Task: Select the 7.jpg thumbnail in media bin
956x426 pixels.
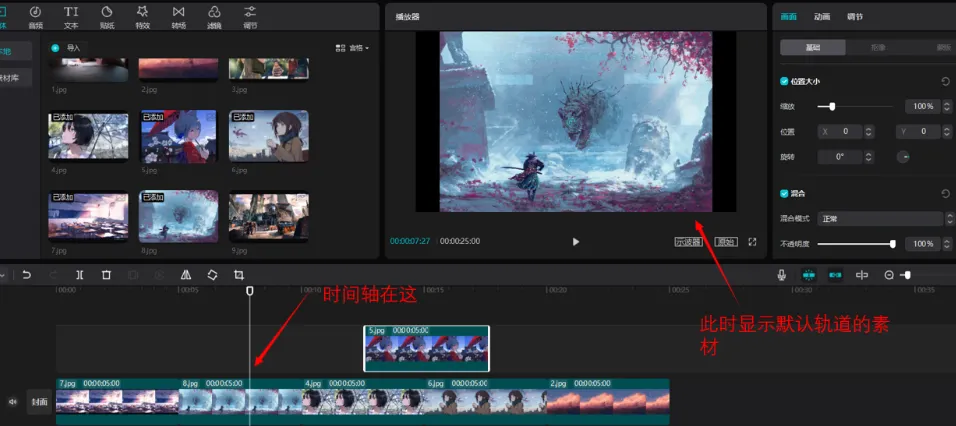Action: [x=88, y=217]
